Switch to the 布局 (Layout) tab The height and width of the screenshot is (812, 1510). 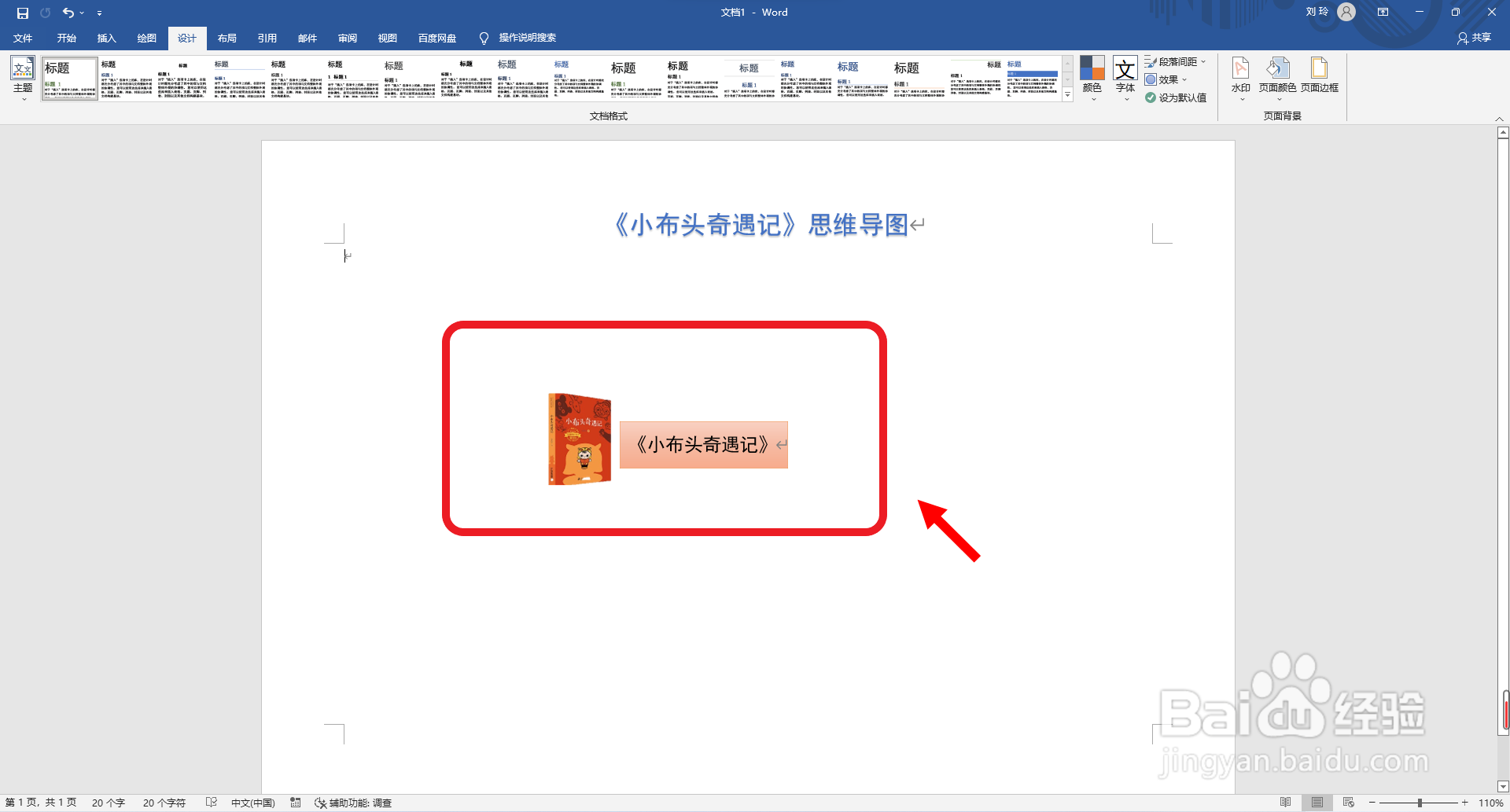coord(227,38)
